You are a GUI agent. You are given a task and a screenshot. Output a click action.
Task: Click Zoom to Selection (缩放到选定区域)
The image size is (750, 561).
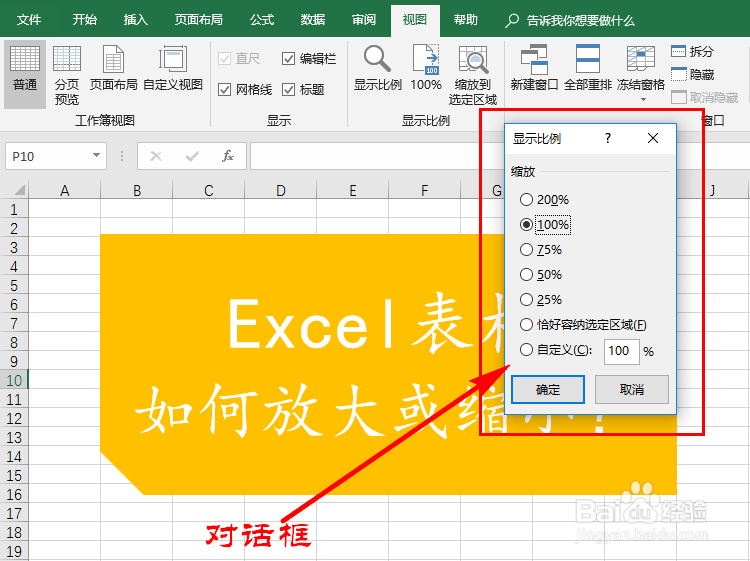click(473, 75)
